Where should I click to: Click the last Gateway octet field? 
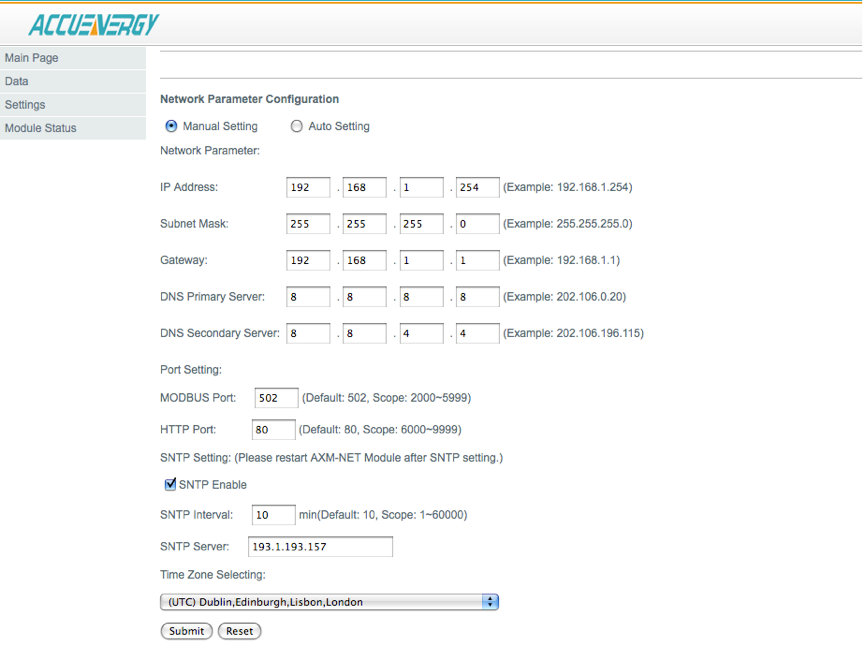click(x=477, y=261)
